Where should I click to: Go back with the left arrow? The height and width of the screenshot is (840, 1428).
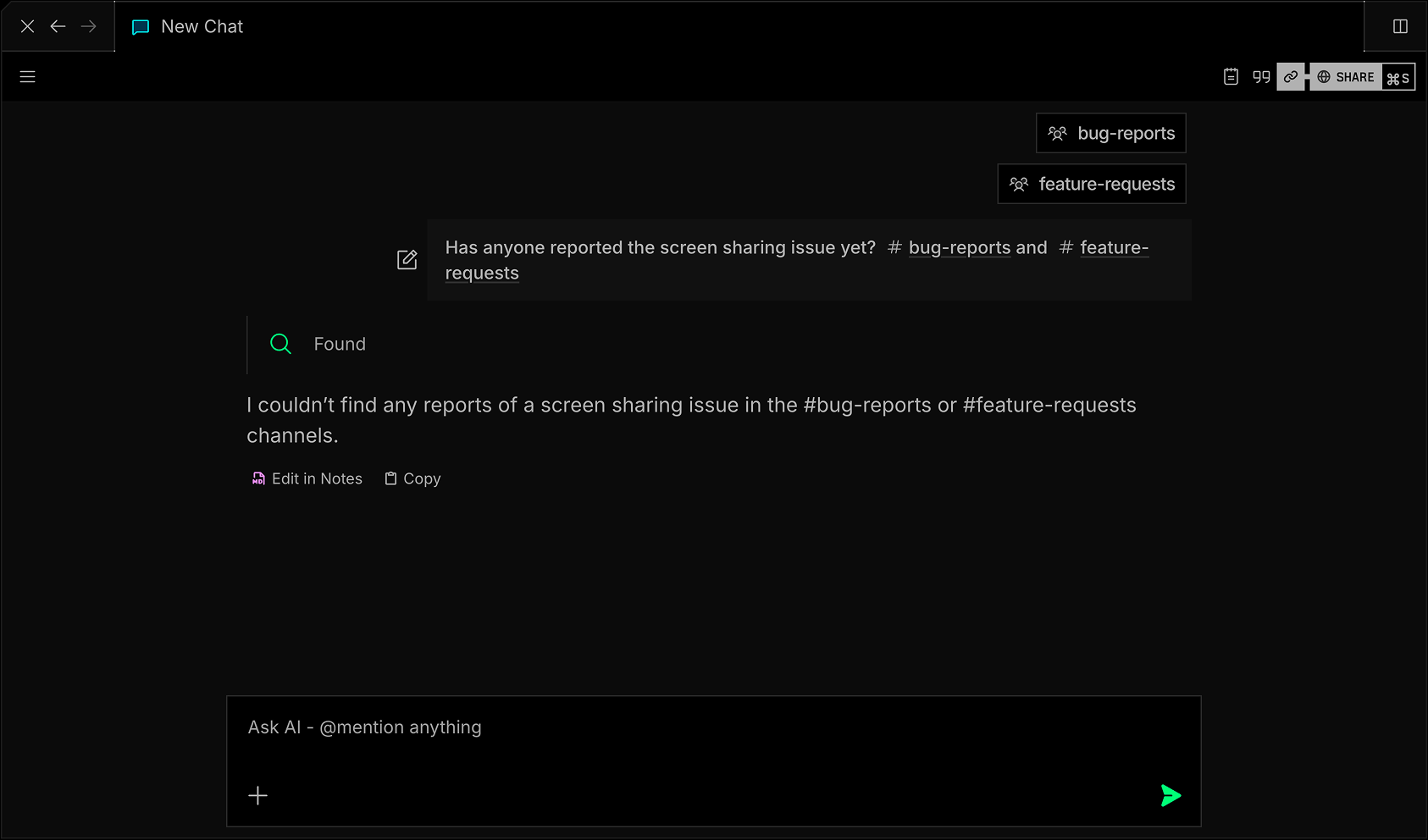tap(58, 27)
